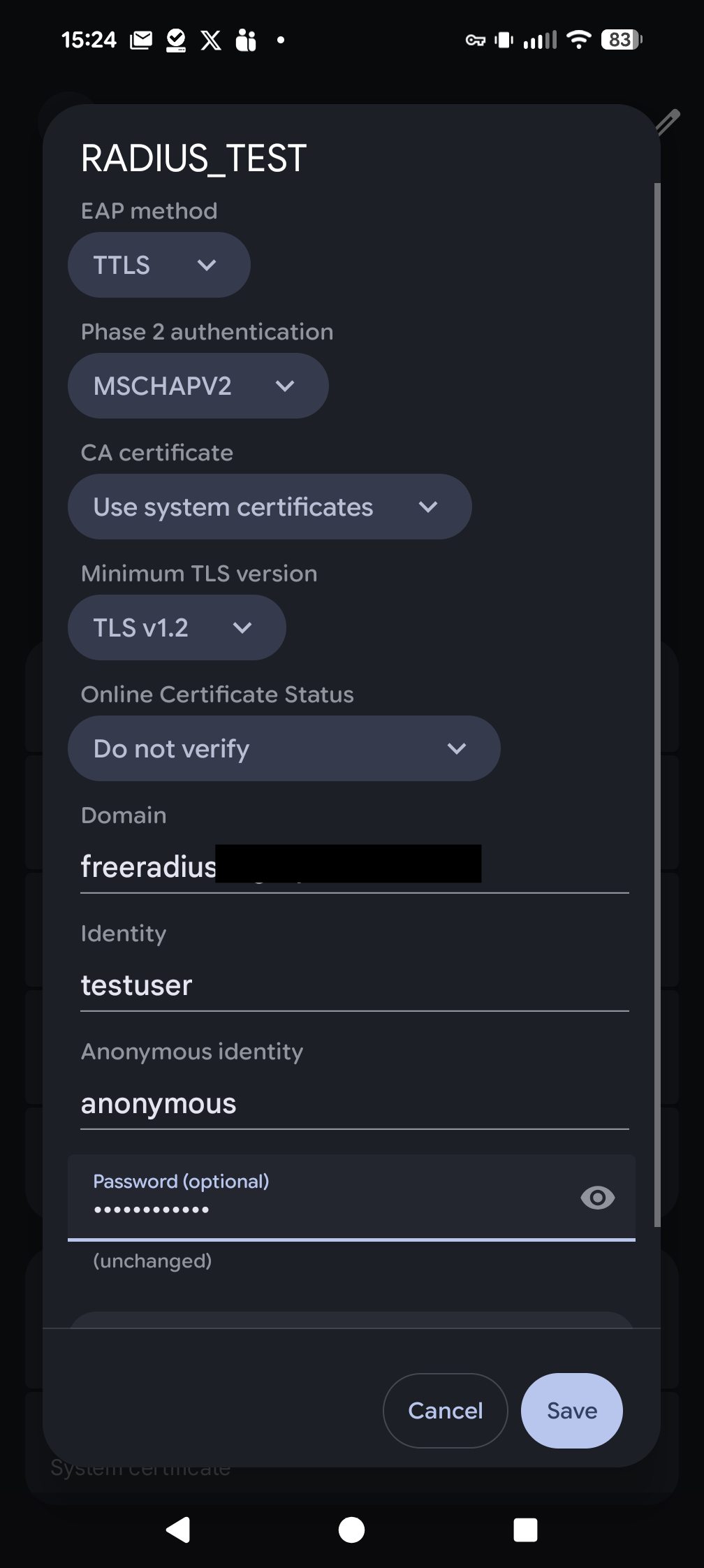Viewport: 704px width, 1568px height.
Task: Tap the Wi-Fi signal icon in status bar
Action: coord(578,39)
